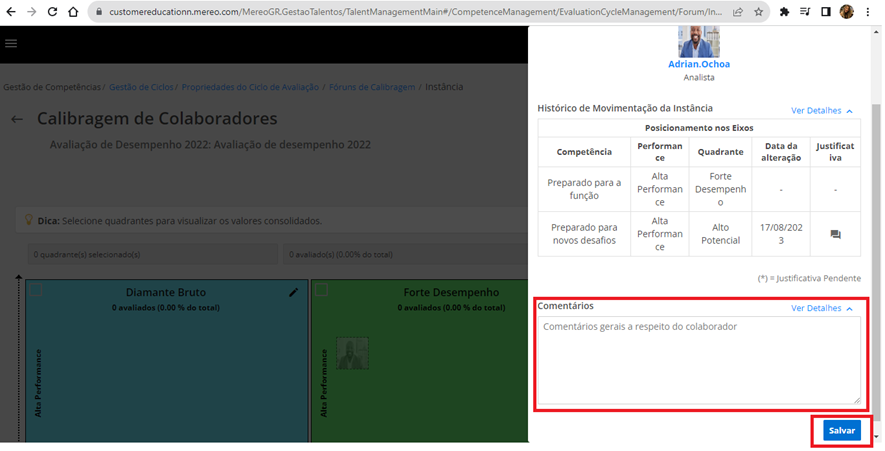
Task: Check the Forte Desempenho quadrant checkbox
Action: pos(322,290)
